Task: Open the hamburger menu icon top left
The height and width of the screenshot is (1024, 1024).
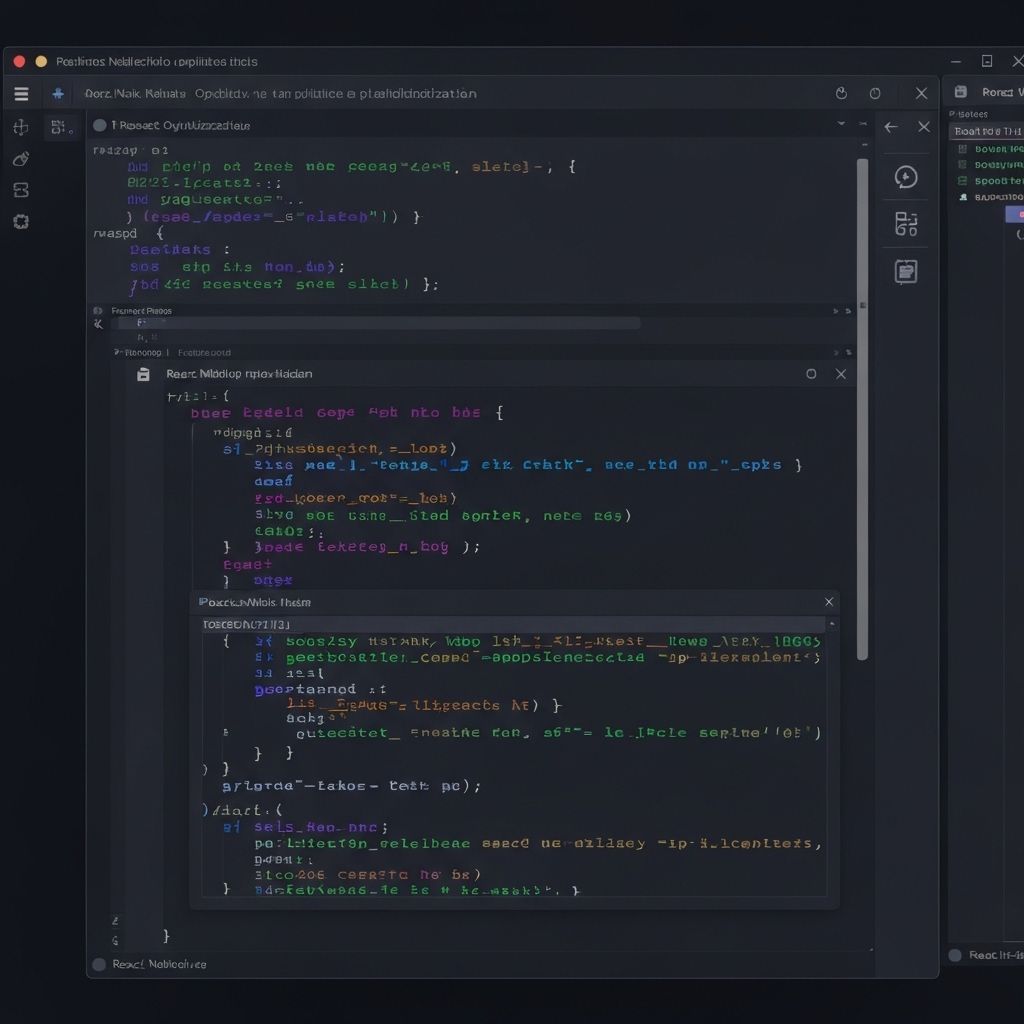Action: point(21,93)
